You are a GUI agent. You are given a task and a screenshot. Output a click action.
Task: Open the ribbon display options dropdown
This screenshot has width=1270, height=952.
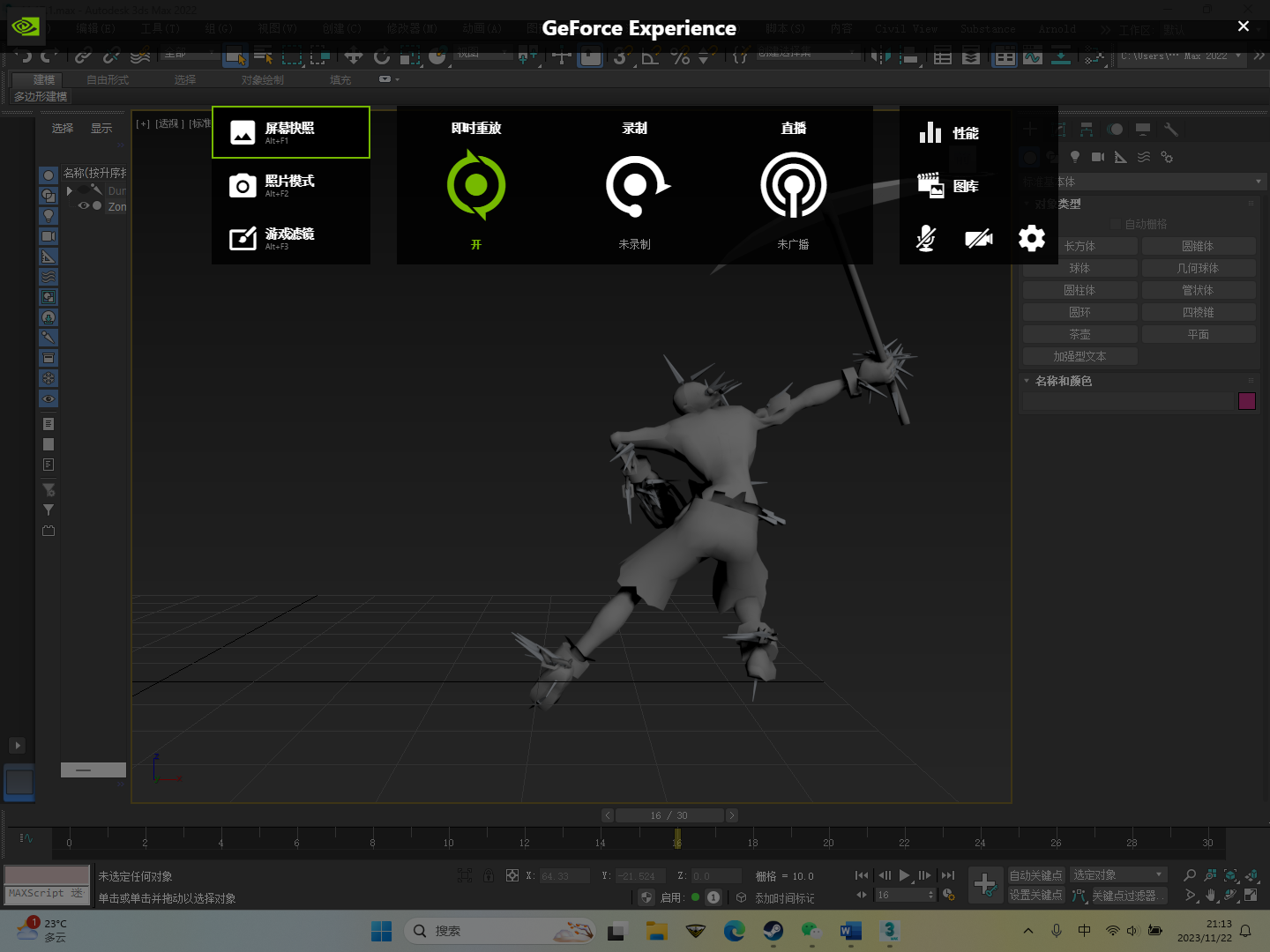pos(389,79)
